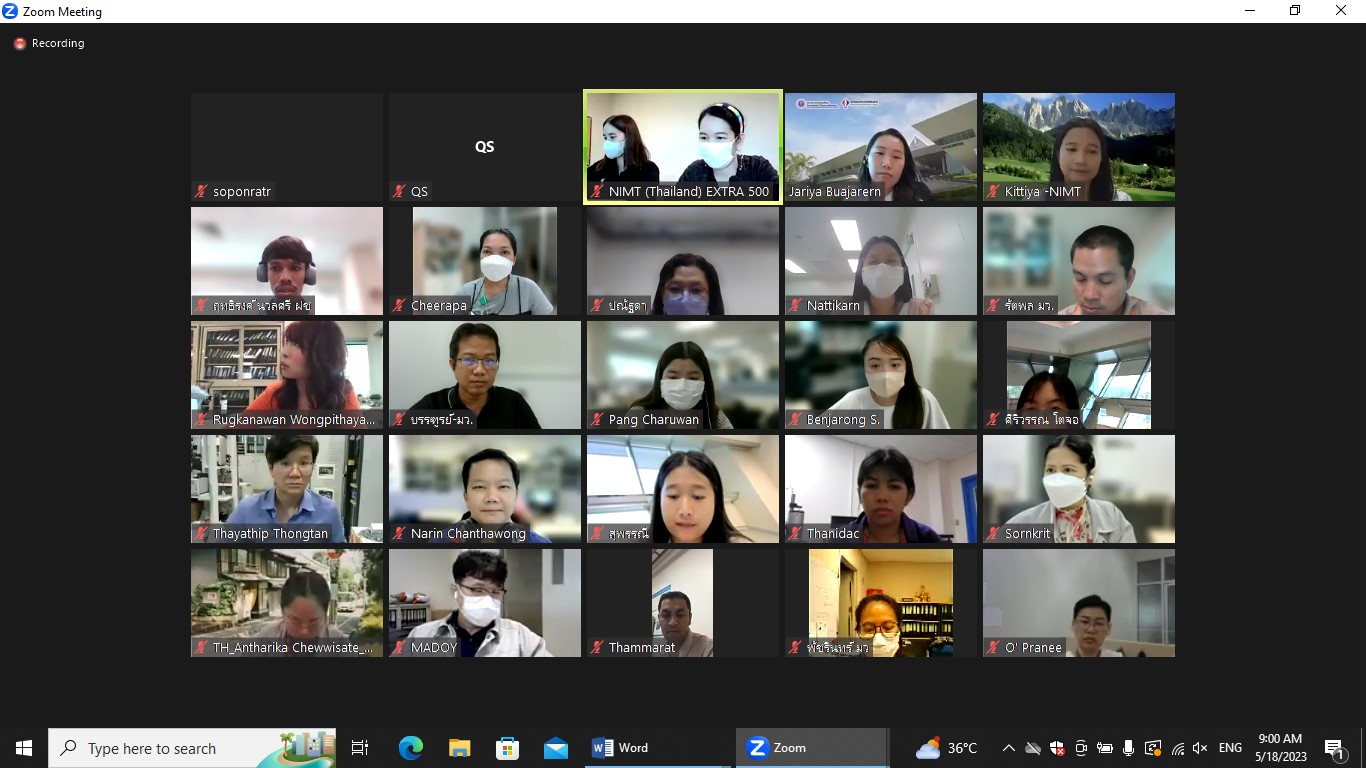Click the Task View icon
The width and height of the screenshot is (1366, 768).
coord(360,748)
